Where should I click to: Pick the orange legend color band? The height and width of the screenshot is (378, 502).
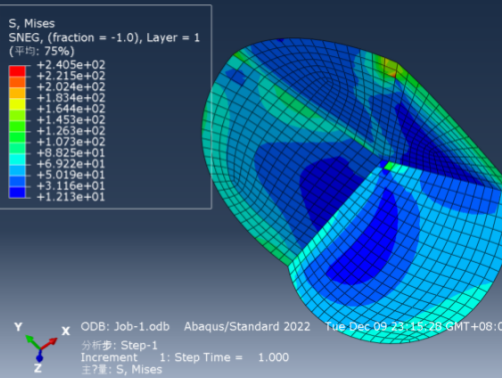click(17, 93)
